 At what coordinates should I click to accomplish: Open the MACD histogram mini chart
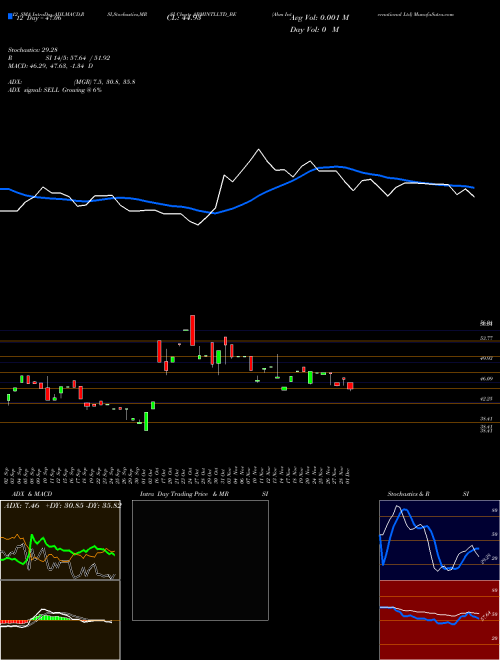60,620
